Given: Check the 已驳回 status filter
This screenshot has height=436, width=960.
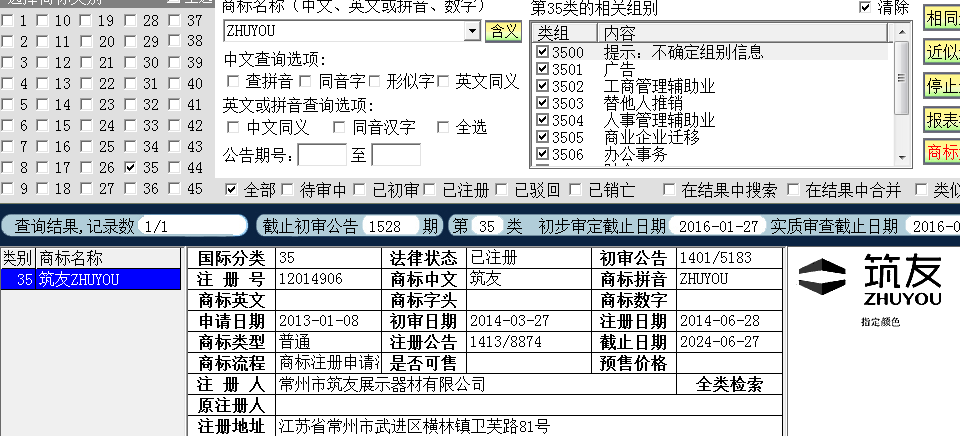Looking at the screenshot, I should tap(501, 189).
